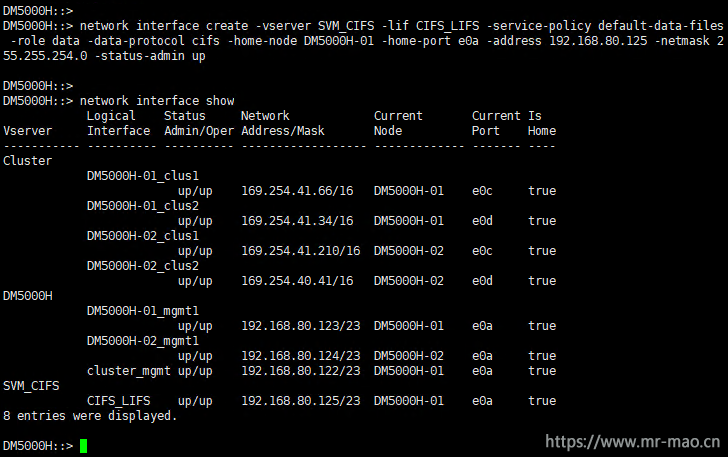Select the DM5000H-02_clus2 interface label

[x=143, y=266]
